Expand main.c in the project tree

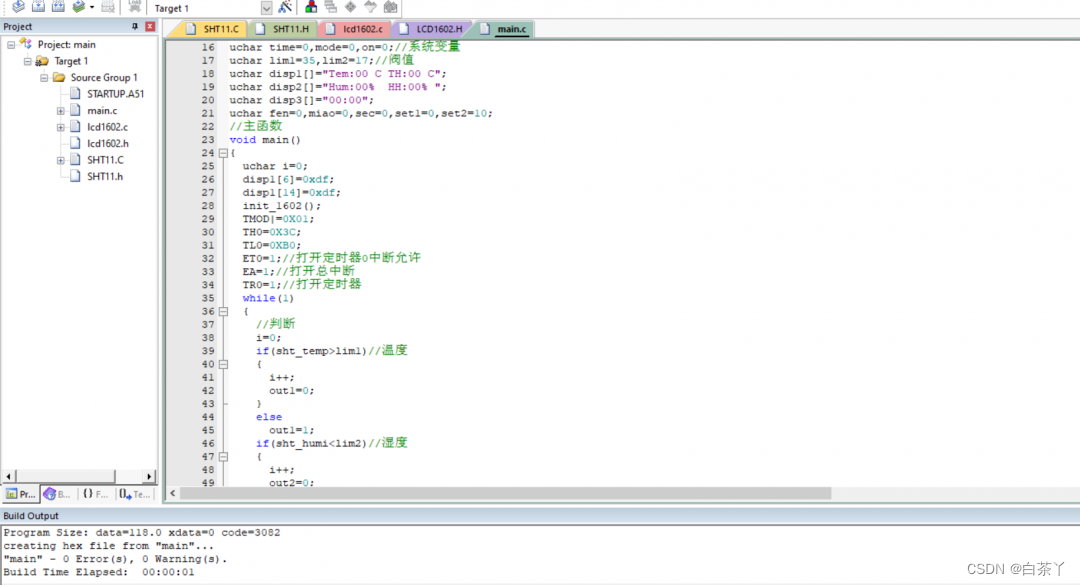click(x=61, y=111)
